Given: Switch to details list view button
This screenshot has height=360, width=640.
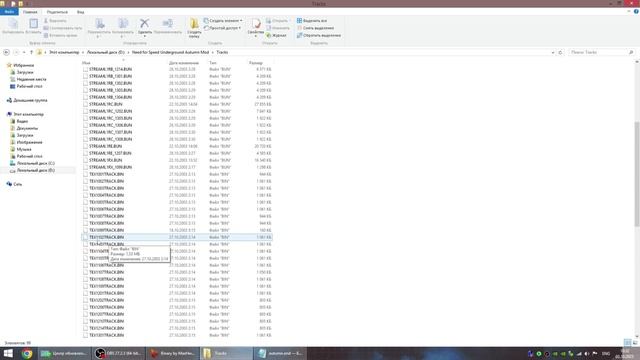Looking at the screenshot, I should click(627, 342).
